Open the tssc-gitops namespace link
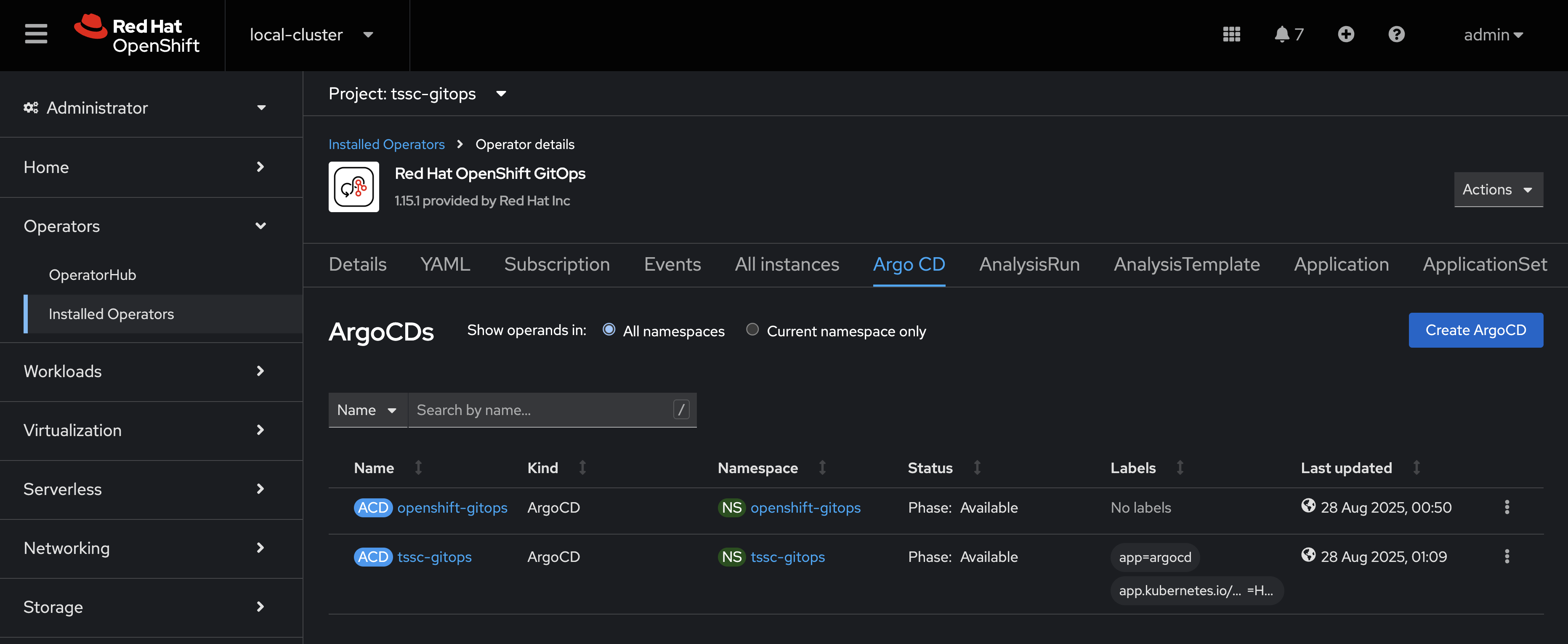 788,557
